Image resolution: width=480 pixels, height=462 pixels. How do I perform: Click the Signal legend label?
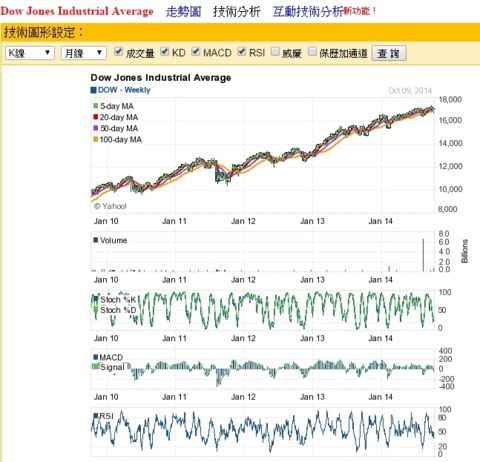(x=112, y=367)
